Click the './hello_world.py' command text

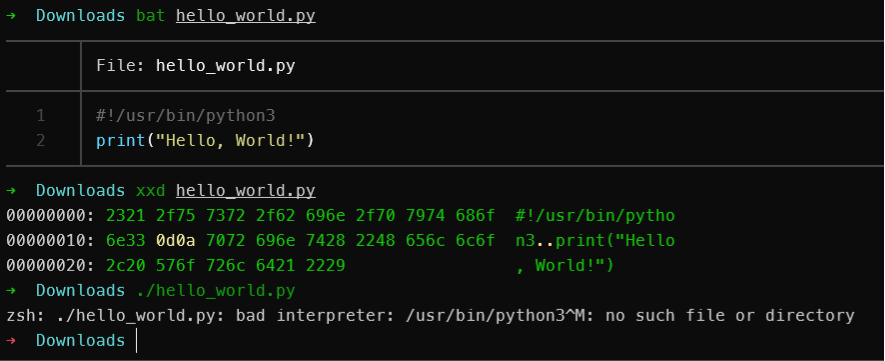coord(216,290)
